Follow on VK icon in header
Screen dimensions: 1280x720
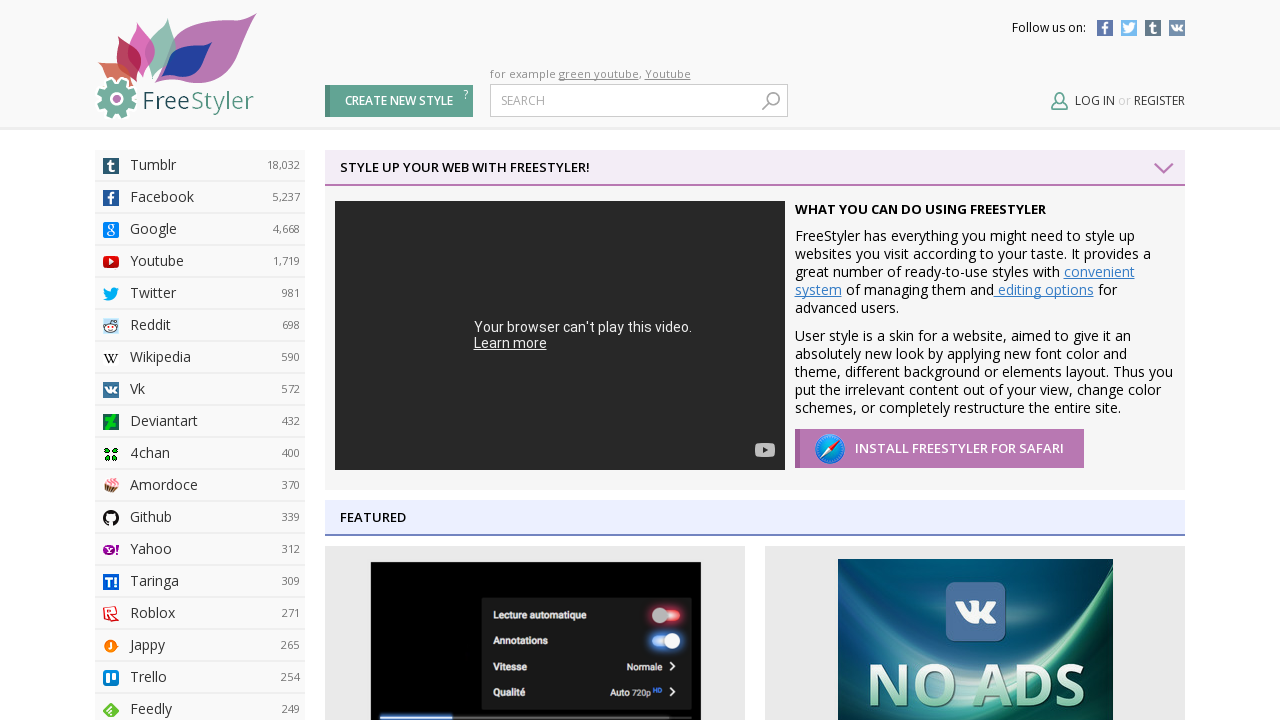click(1177, 28)
